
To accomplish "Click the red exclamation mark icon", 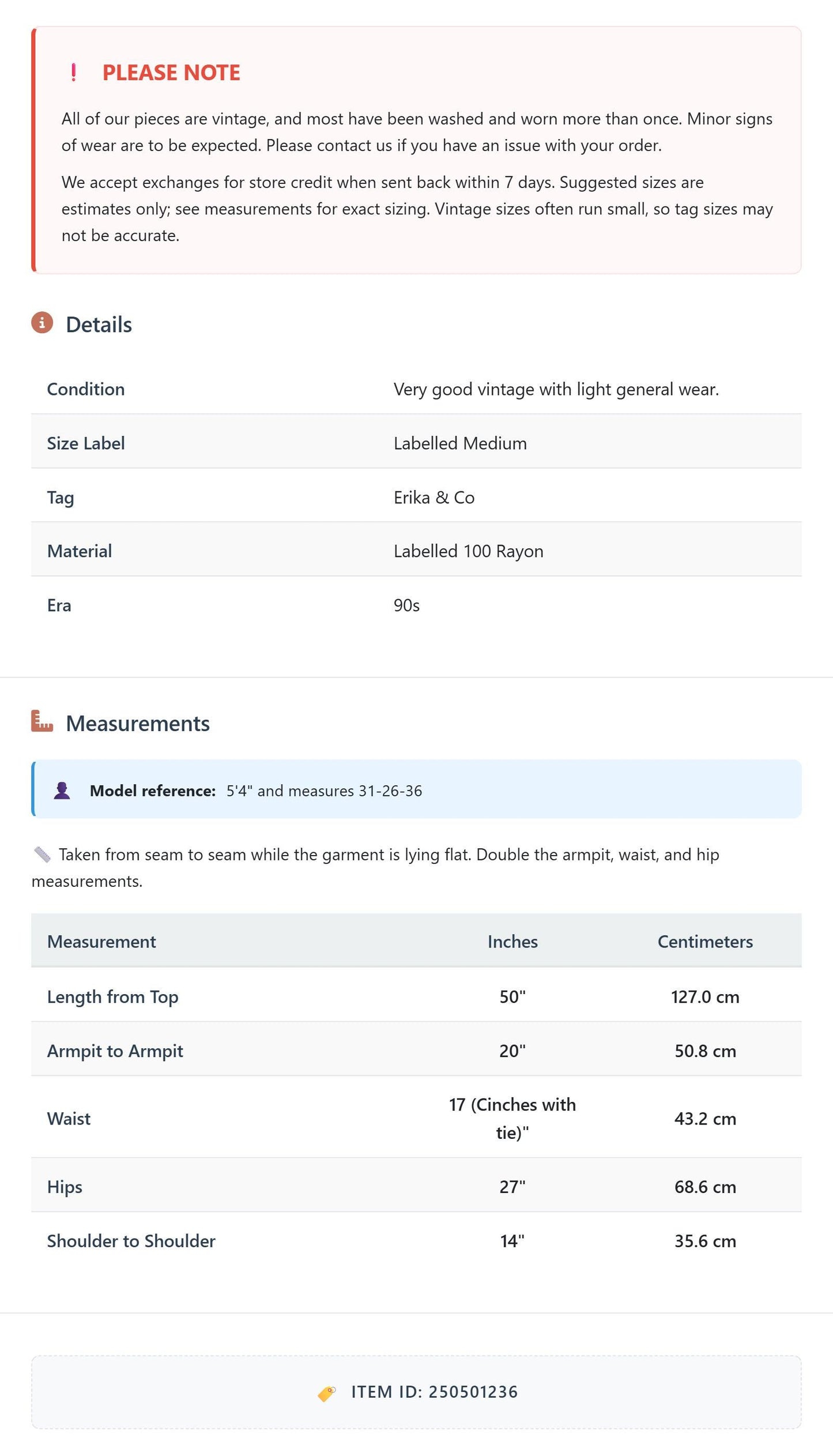I will [x=73, y=73].
